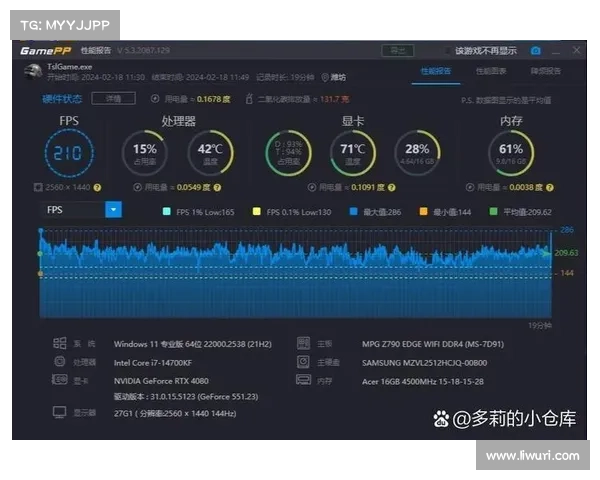Toggle the FPS 1% Low:165 legend swatch

coord(166,211)
